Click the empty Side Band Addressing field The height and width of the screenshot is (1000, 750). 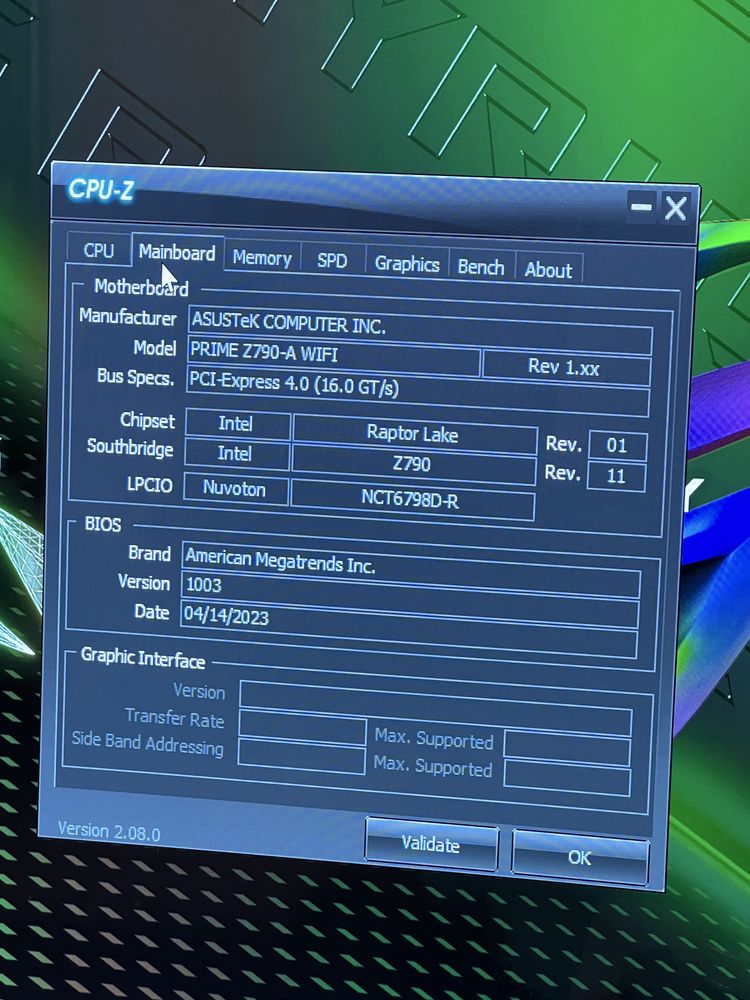tap(302, 756)
